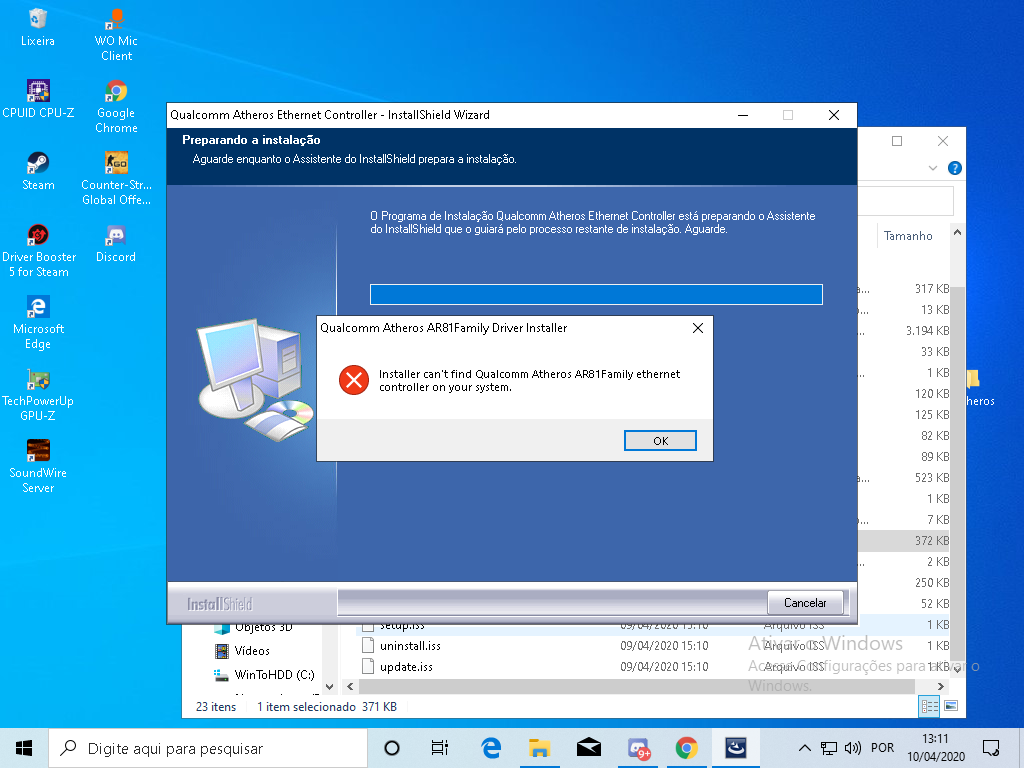This screenshot has width=1024, height=768.
Task: Select the update.iss file
Action: point(406,667)
